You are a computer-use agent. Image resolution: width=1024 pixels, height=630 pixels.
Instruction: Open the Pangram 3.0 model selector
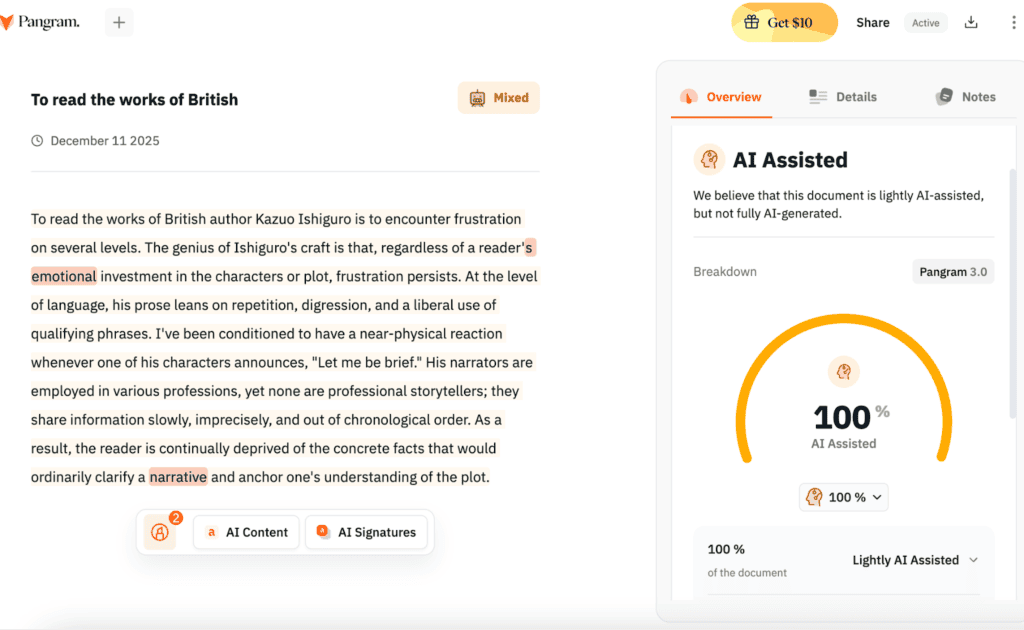click(x=953, y=272)
